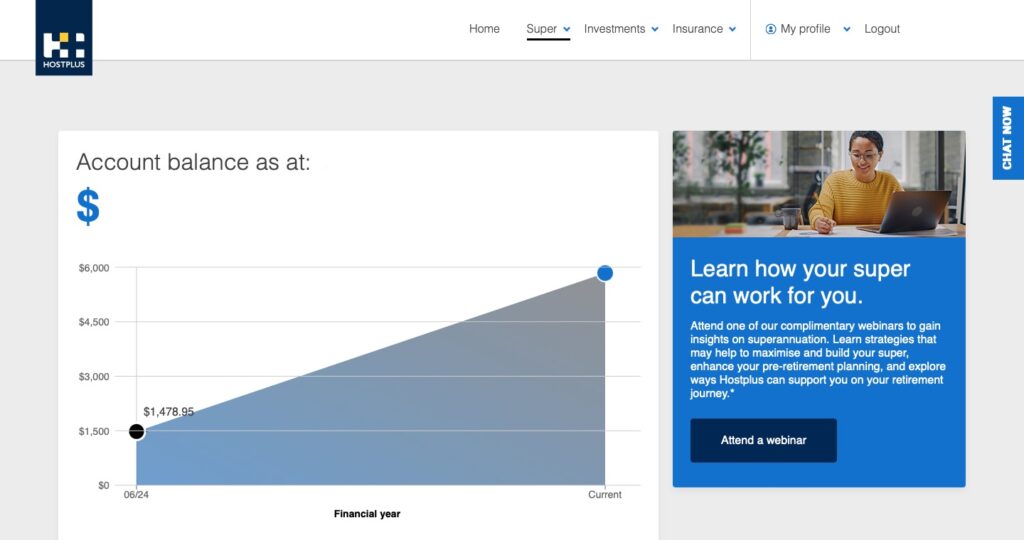
Task: Click the Attend a webinar button
Action: [x=763, y=440]
